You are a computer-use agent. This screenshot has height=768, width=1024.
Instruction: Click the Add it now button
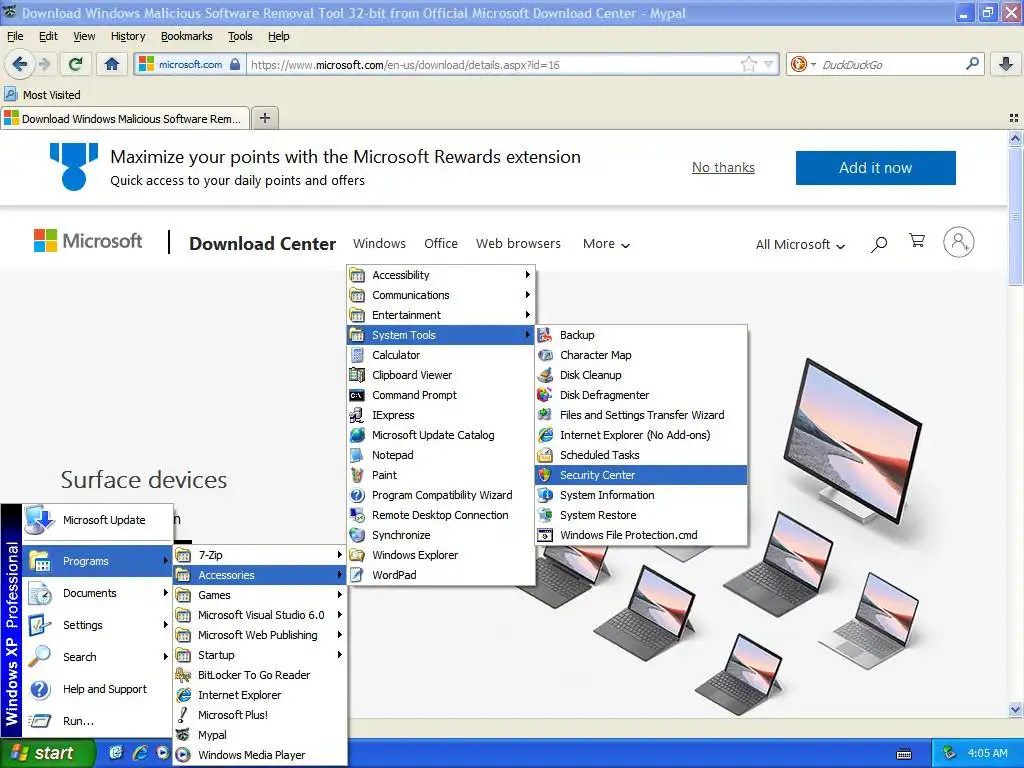(875, 168)
